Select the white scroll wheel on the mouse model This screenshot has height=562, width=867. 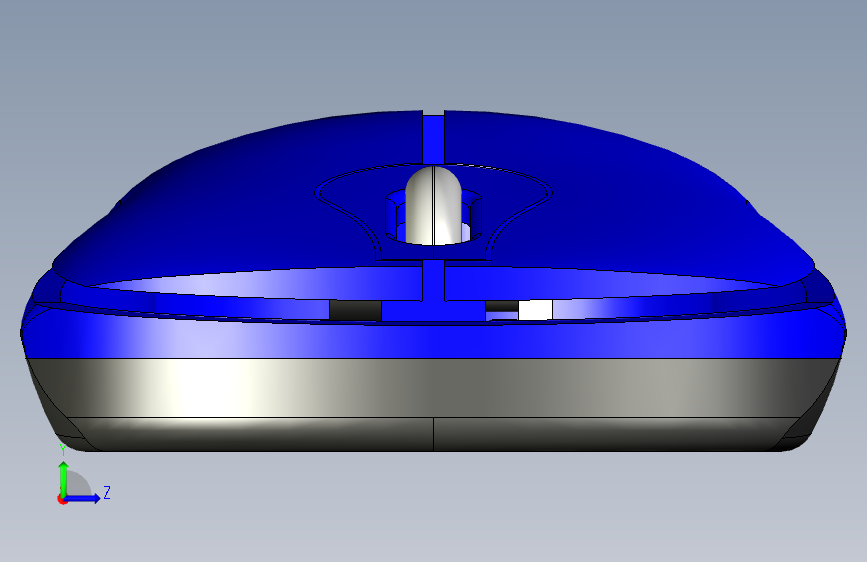pyautogui.click(x=434, y=206)
